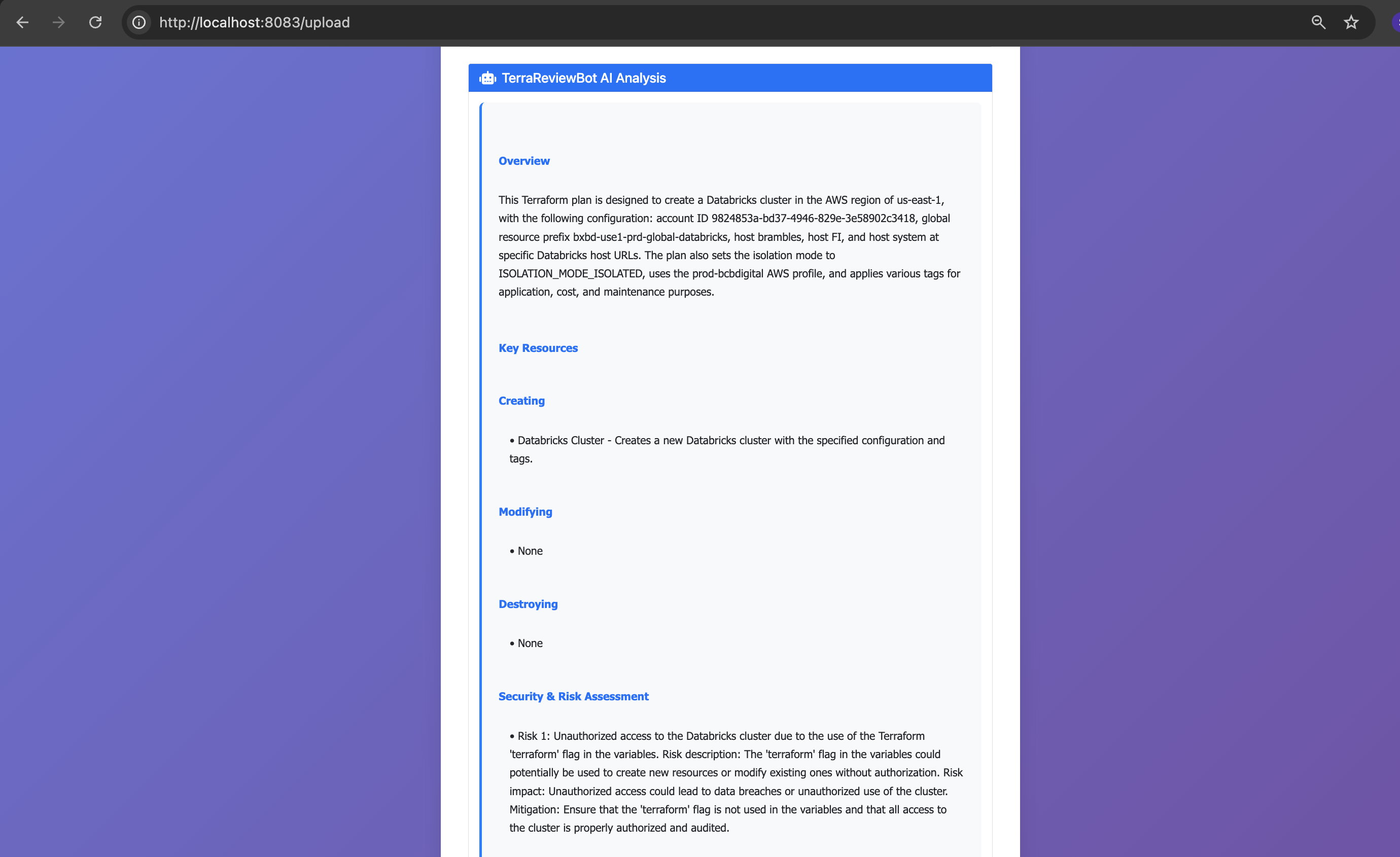Click the Overview section heading
Viewport: 1400px width, 857px height.
tap(524, 161)
